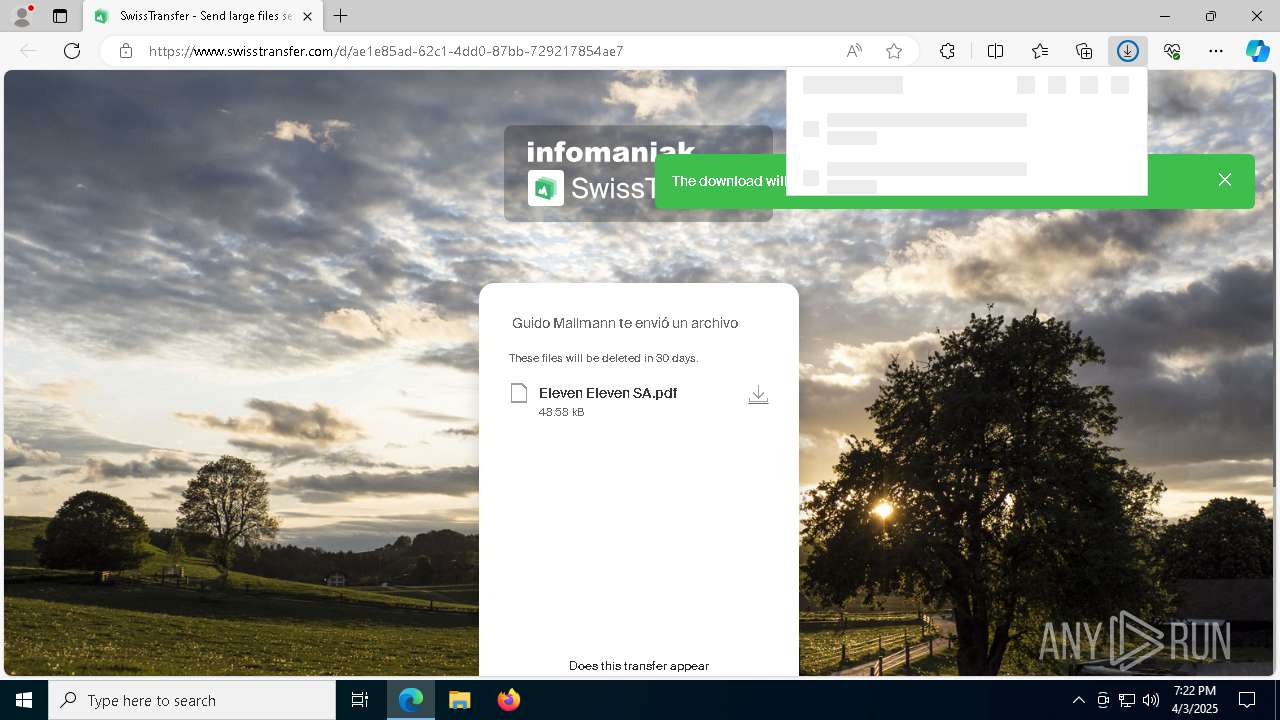Open the notification center
Image resolution: width=1280 pixels, height=720 pixels.
point(1247,700)
